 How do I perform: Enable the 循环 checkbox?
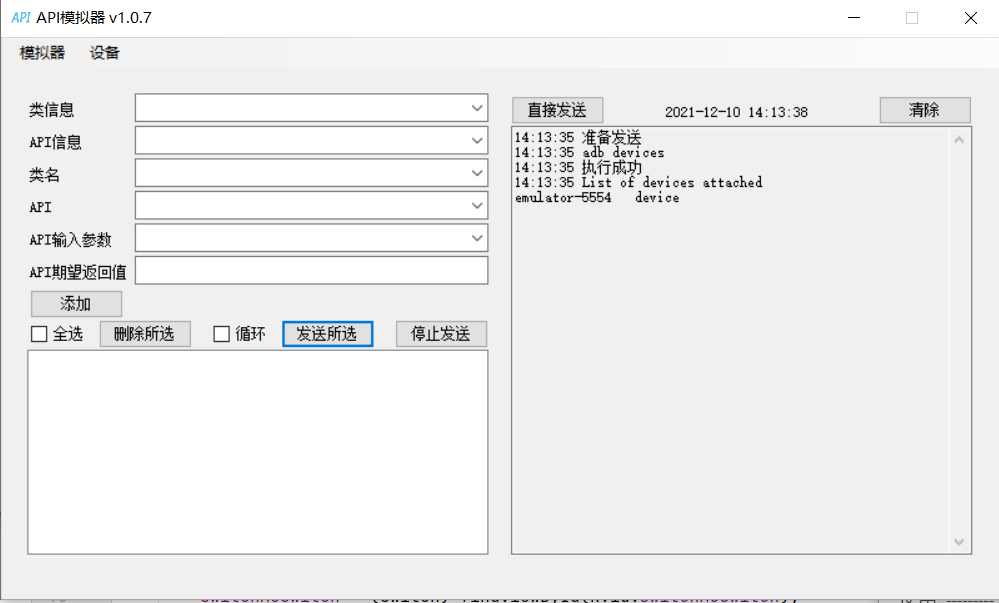[x=221, y=334]
